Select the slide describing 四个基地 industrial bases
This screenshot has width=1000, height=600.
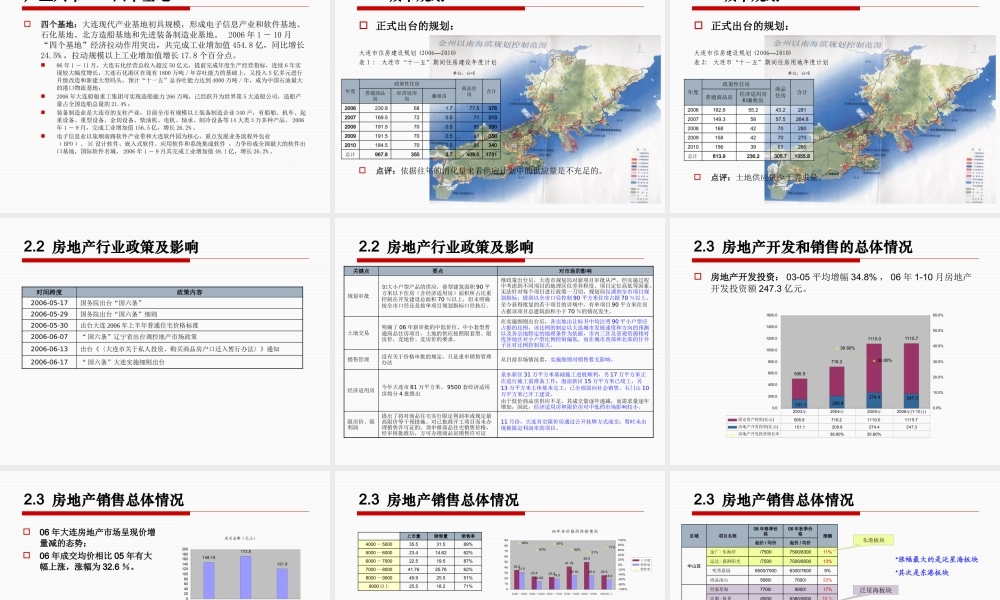tap(165, 105)
